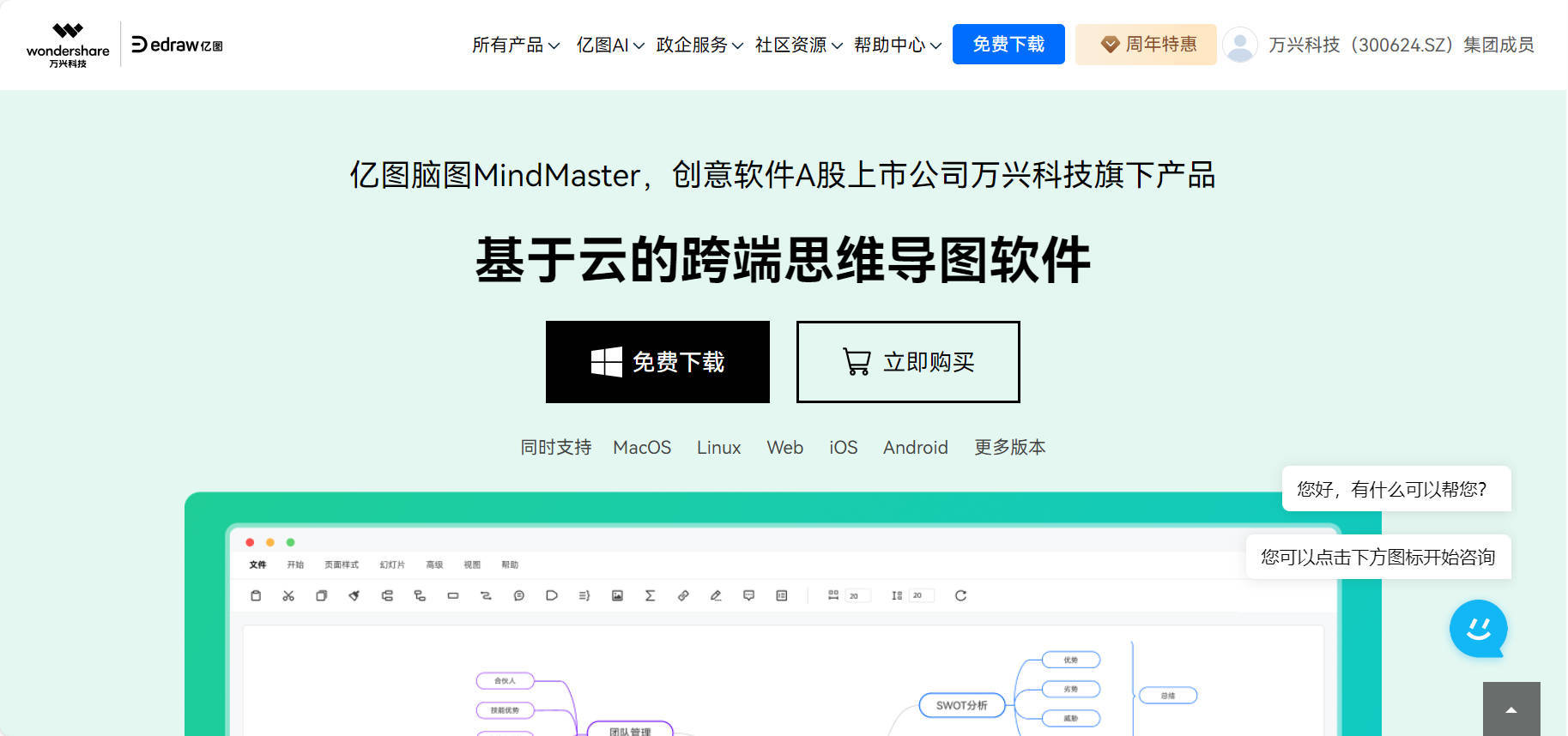Click vertical spacing value field in the preview
This screenshot has width=1568, height=736.
[921, 595]
